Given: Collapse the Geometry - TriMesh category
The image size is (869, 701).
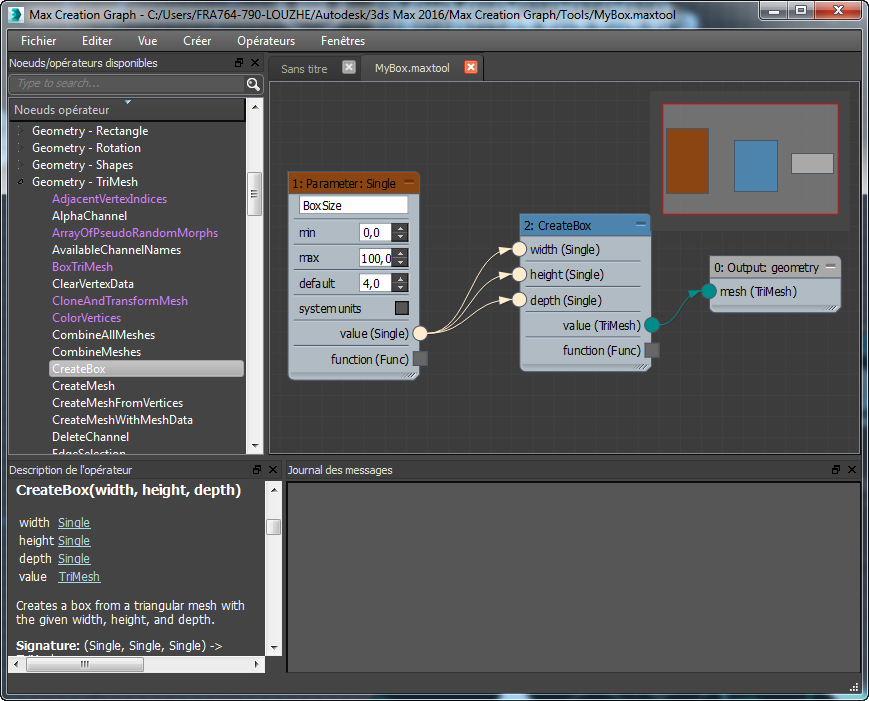Looking at the screenshot, I should click(19, 182).
